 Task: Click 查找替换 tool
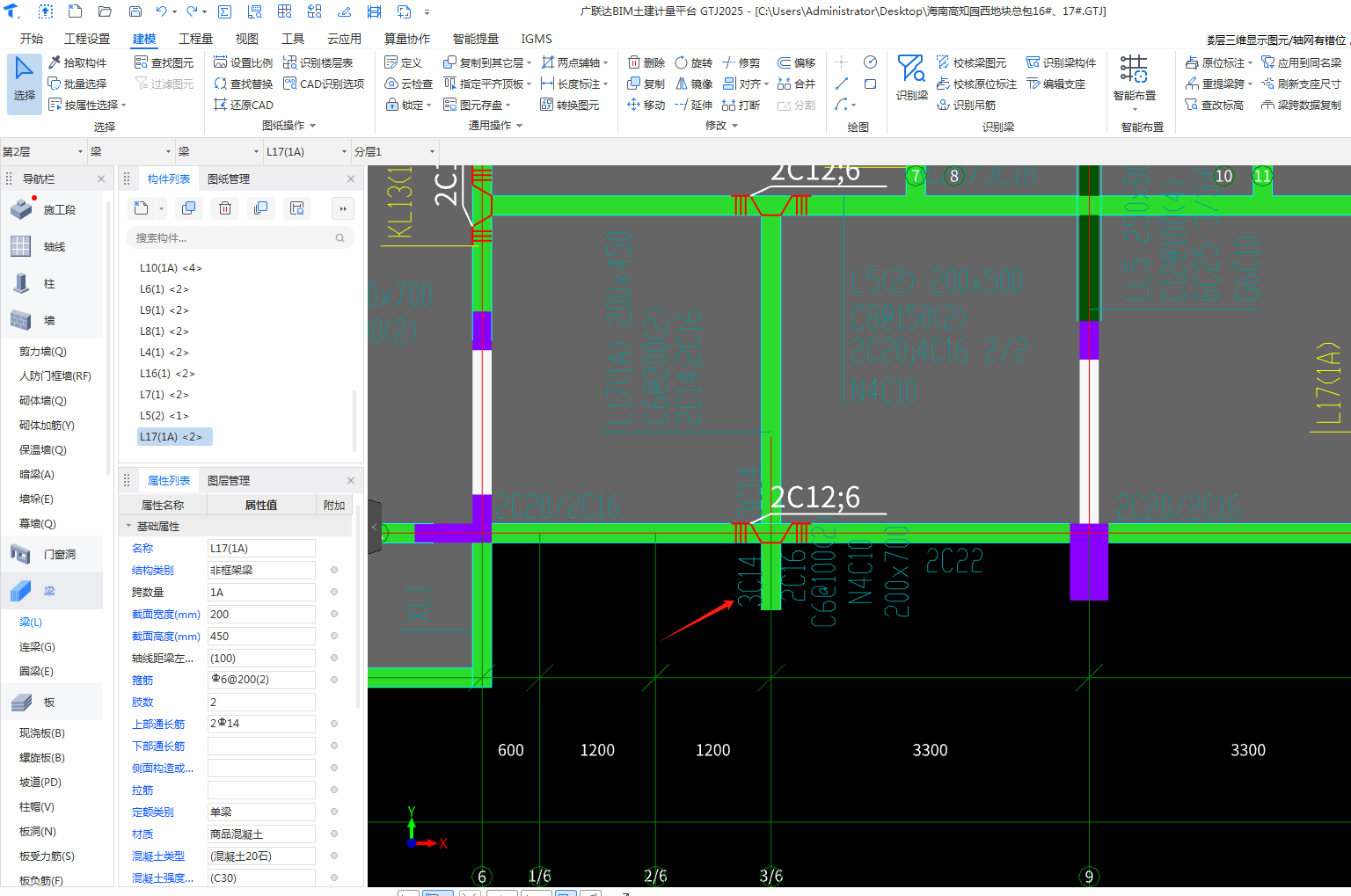pyautogui.click(x=244, y=84)
